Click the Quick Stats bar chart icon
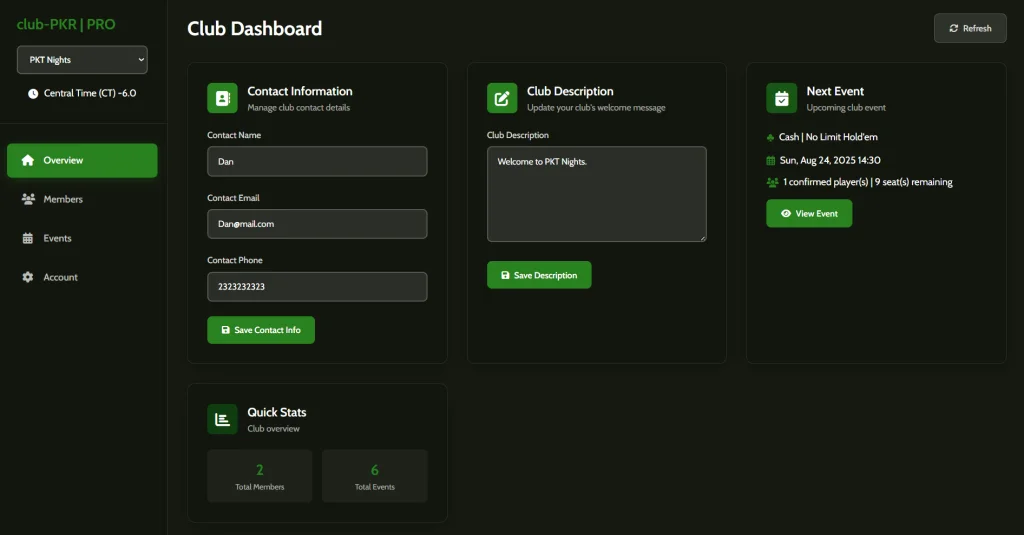The width and height of the screenshot is (1024, 535). (222, 419)
